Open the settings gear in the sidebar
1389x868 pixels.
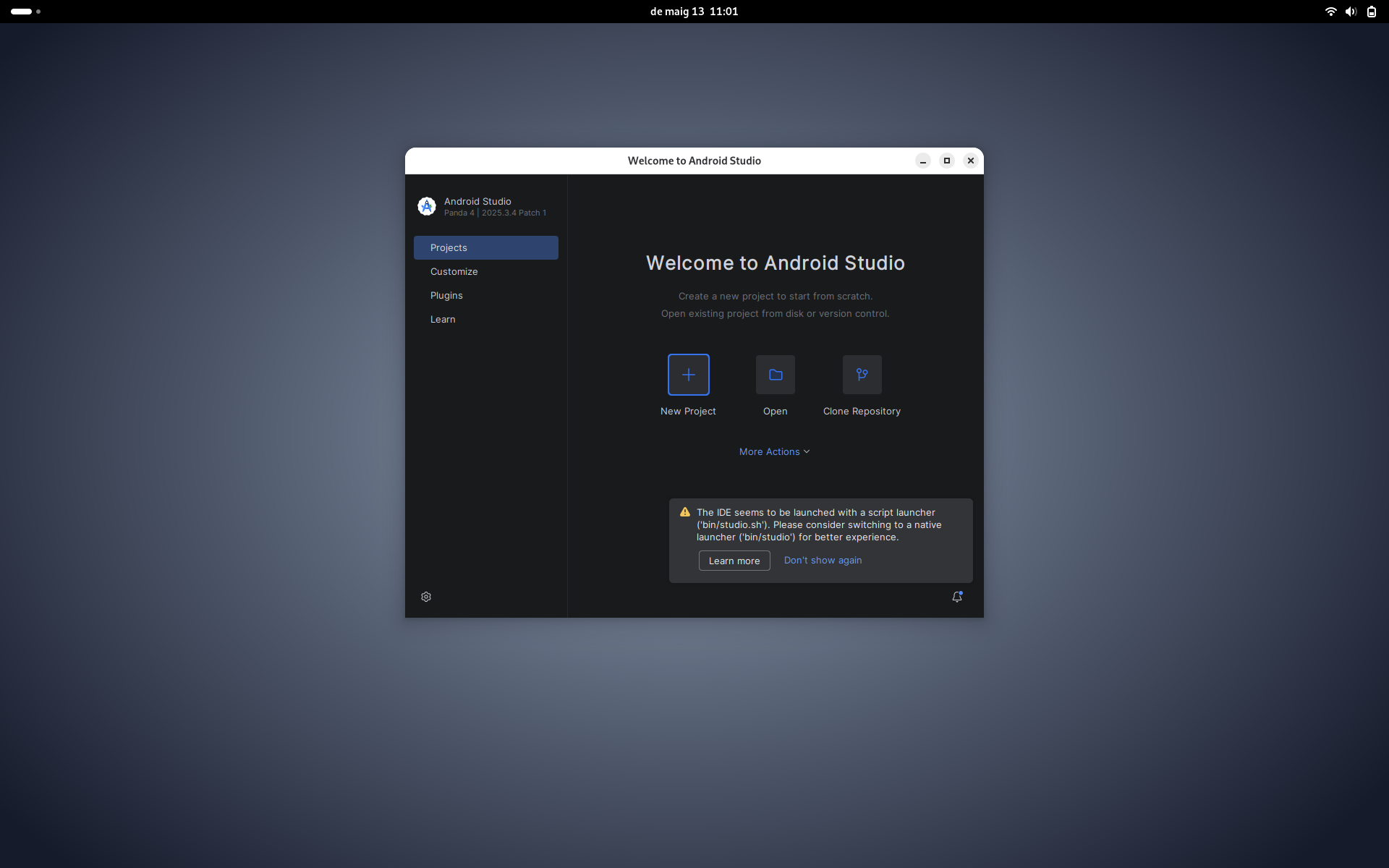426,597
